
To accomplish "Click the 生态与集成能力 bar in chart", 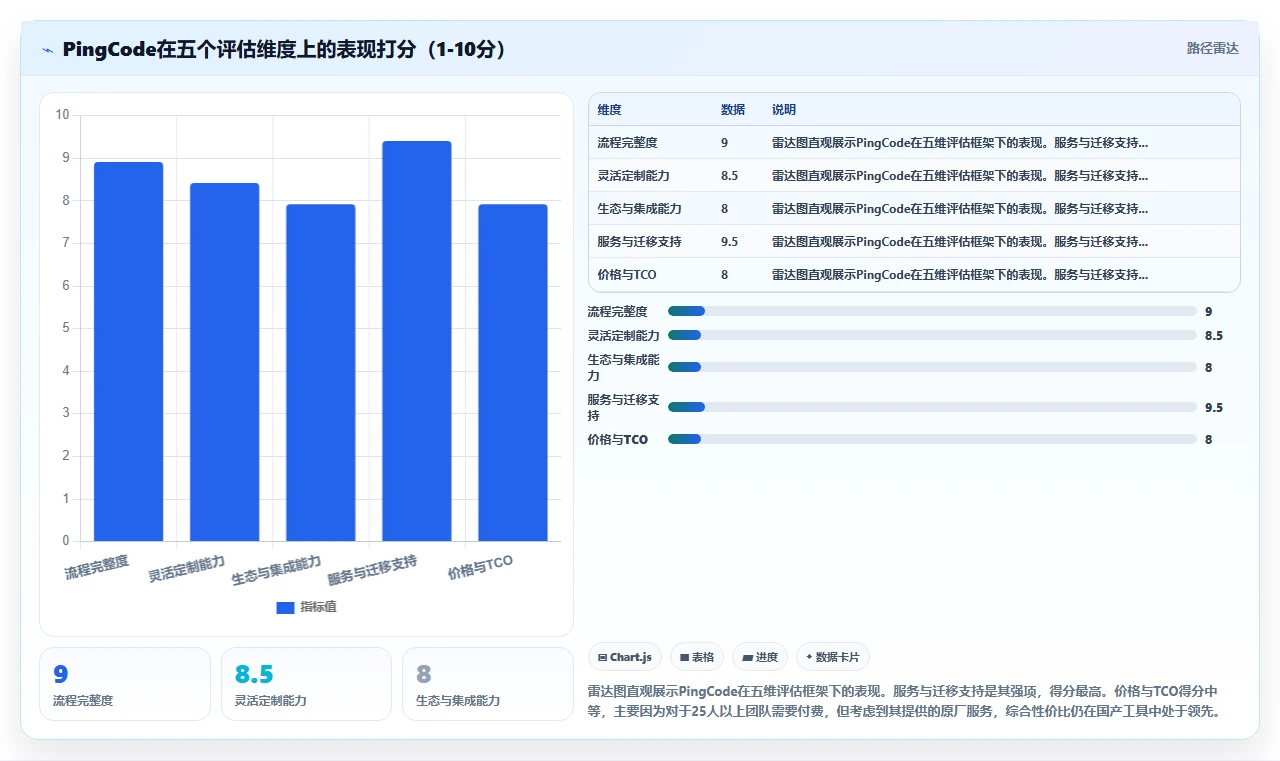I will click(320, 373).
